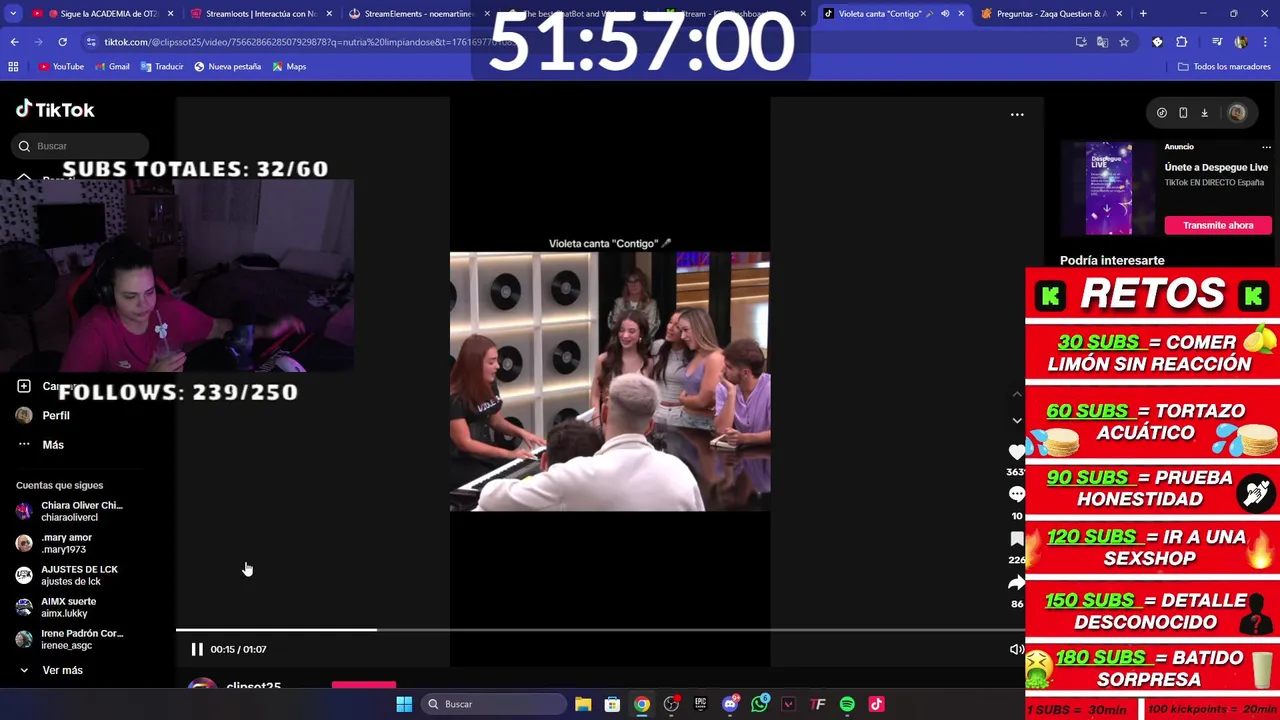The image size is (1280, 720).
Task: Click the phone app icon in top bar
Action: tap(1183, 113)
